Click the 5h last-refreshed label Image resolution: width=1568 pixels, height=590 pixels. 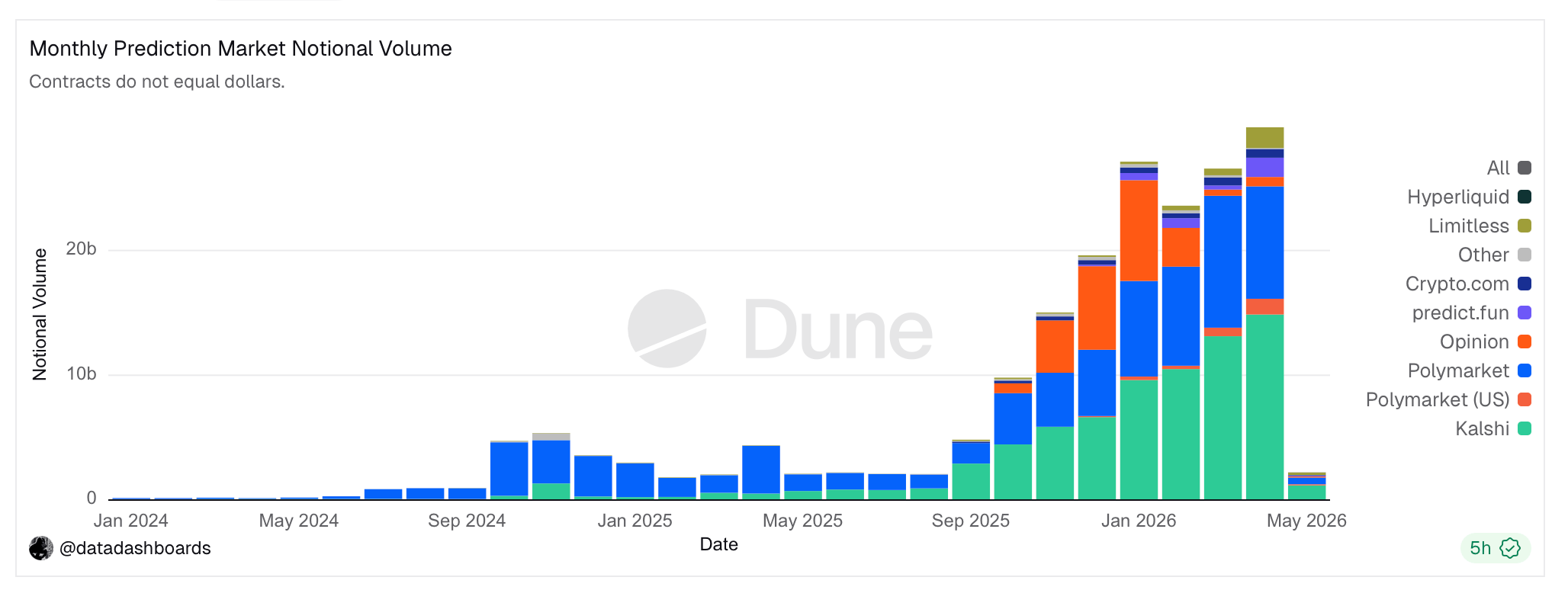pyautogui.click(x=1480, y=548)
